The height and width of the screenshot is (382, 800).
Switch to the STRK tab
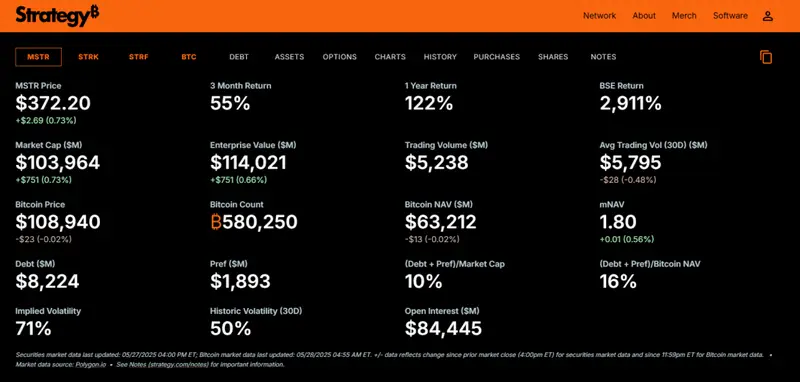point(88,57)
